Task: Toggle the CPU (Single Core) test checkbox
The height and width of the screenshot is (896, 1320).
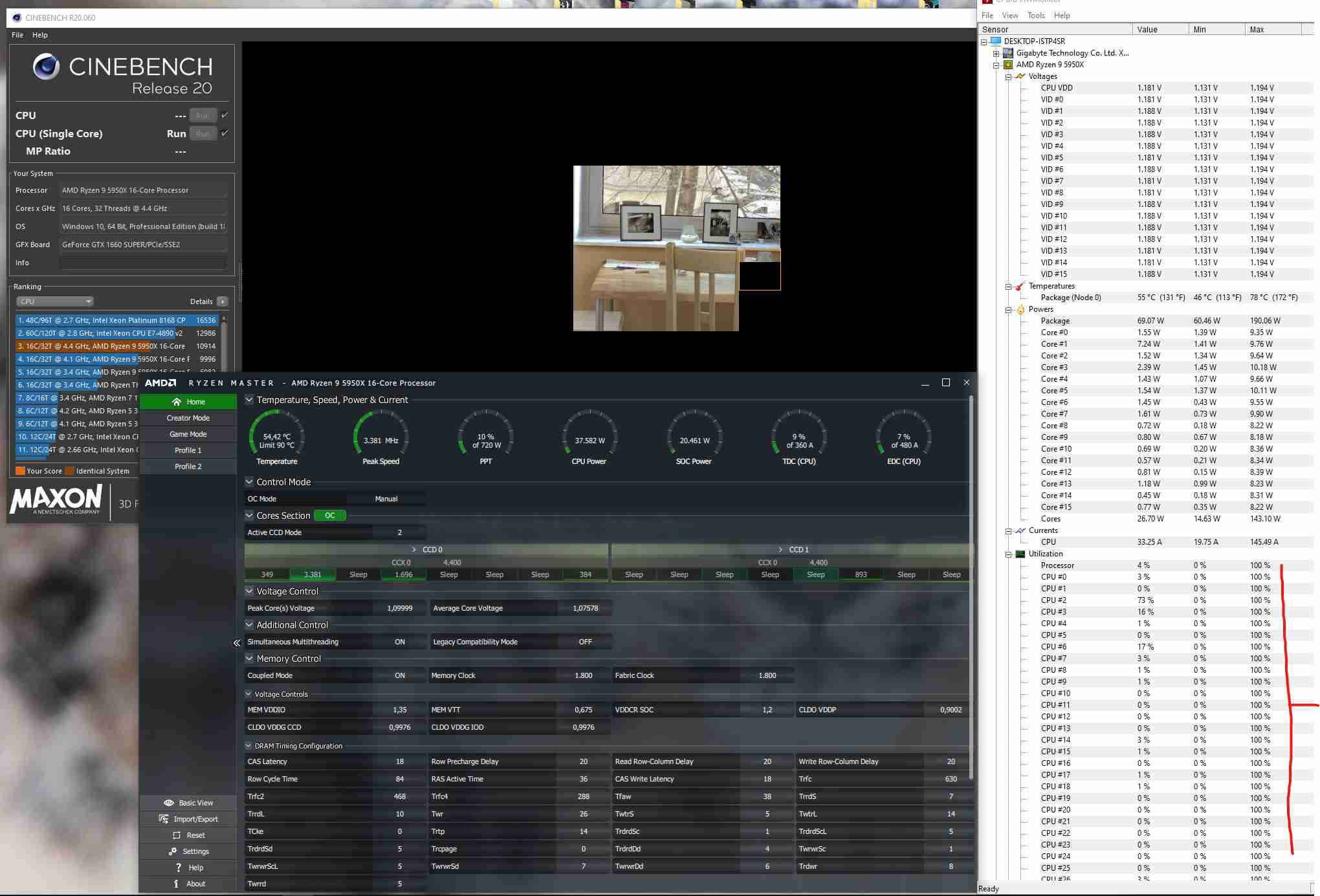Action: (225, 133)
